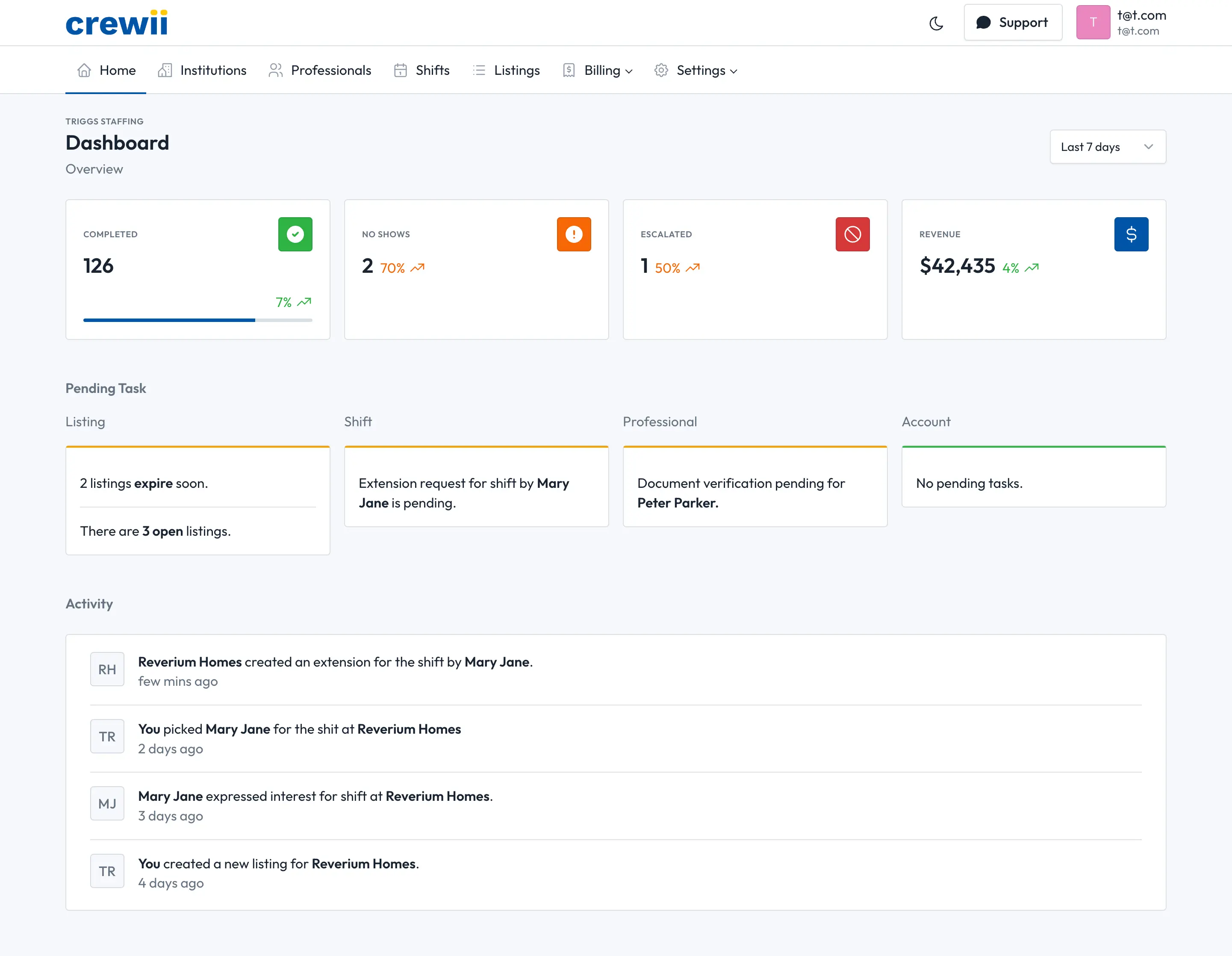Screen dimensions: 1232x956
Task: Click TR avatar beside 'You created'
Action: pyautogui.click(x=107, y=871)
